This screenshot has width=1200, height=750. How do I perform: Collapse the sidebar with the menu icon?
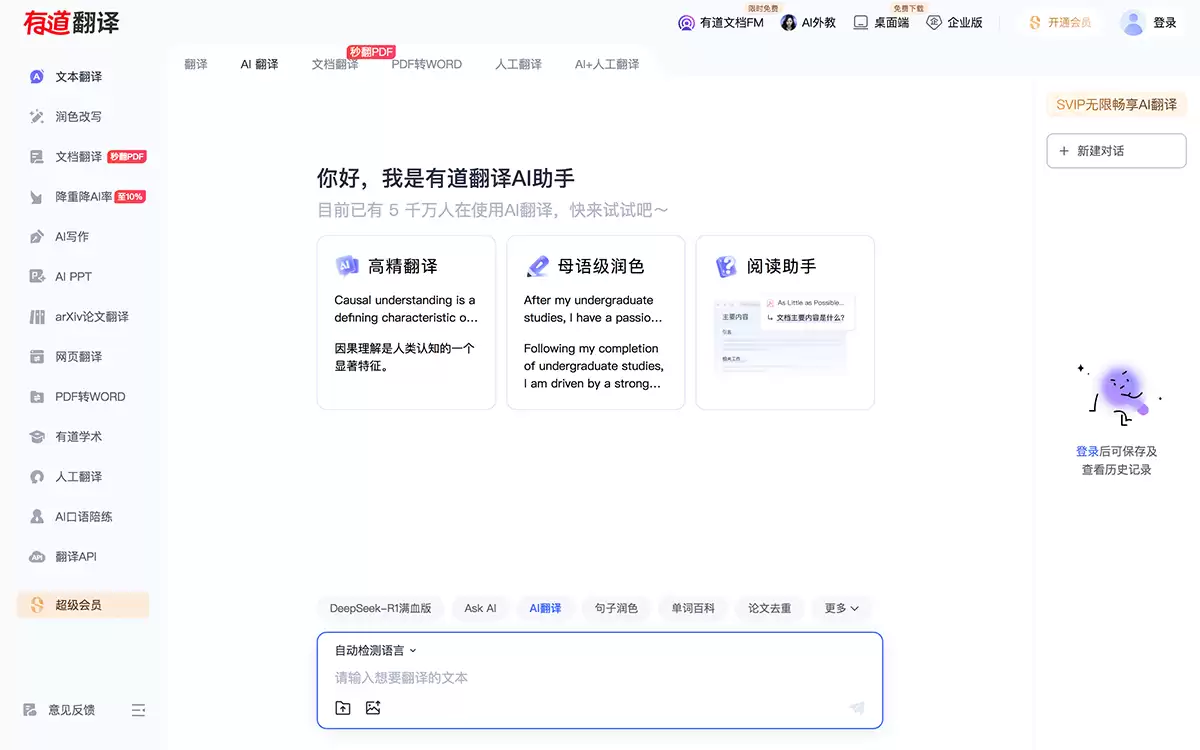[x=138, y=710]
